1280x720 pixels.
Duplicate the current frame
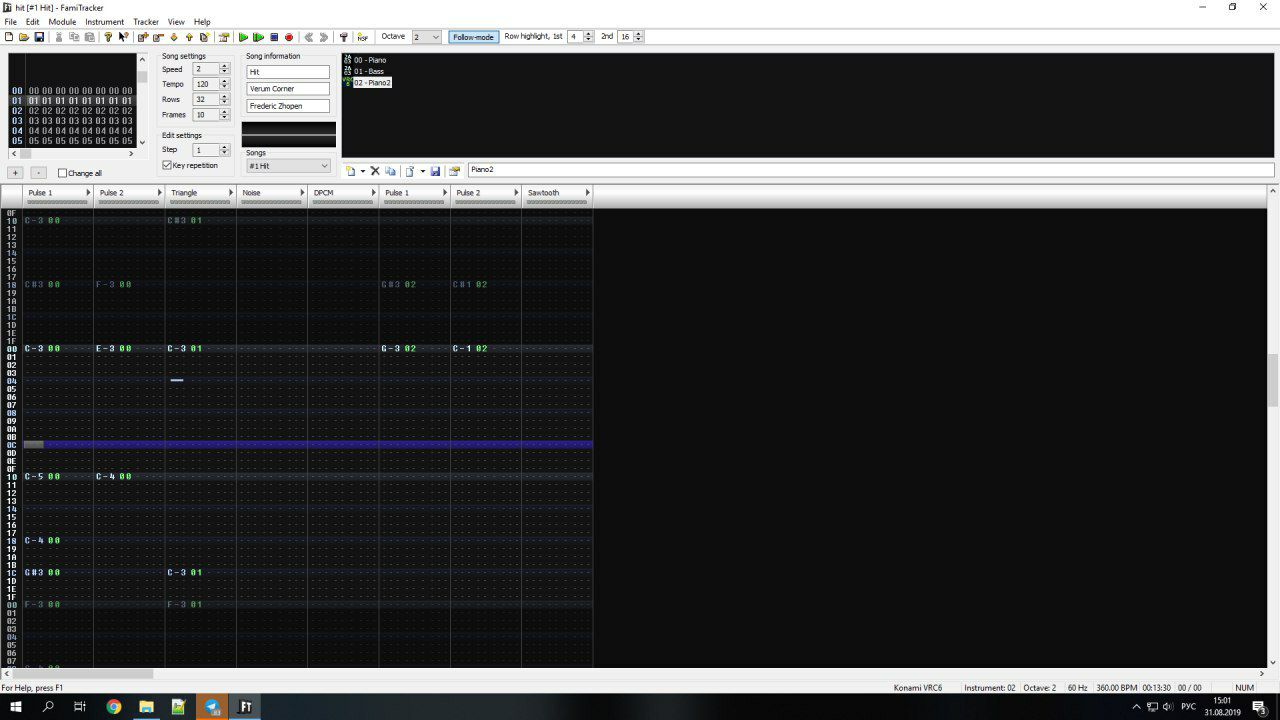coord(204,37)
